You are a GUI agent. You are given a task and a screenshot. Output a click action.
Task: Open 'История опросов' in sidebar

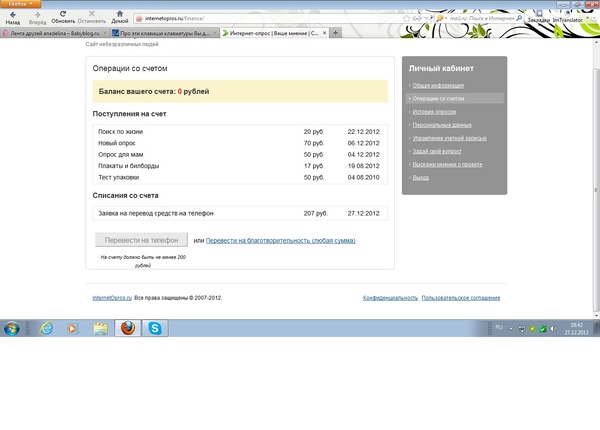(435, 112)
